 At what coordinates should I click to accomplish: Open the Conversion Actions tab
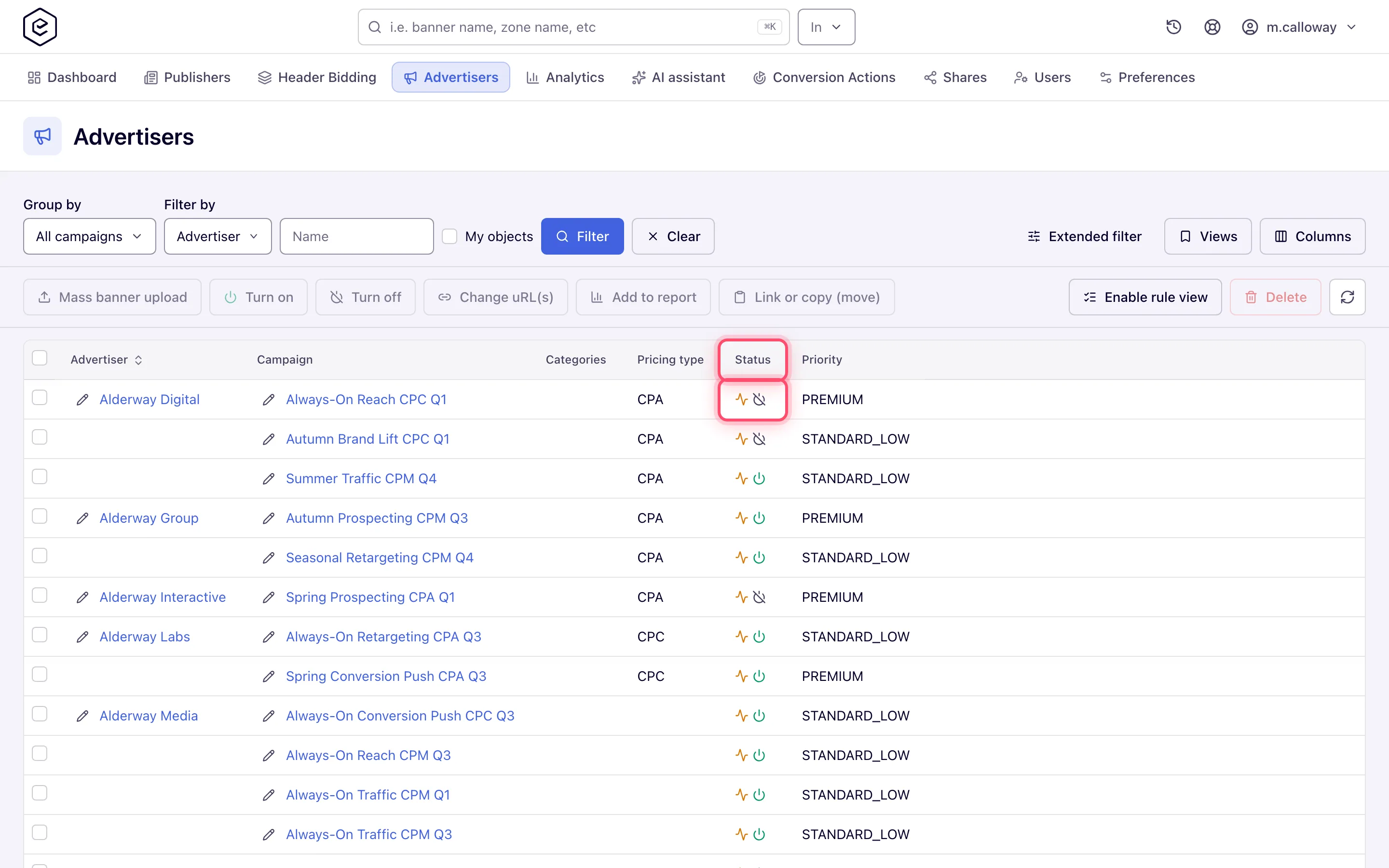(824, 78)
